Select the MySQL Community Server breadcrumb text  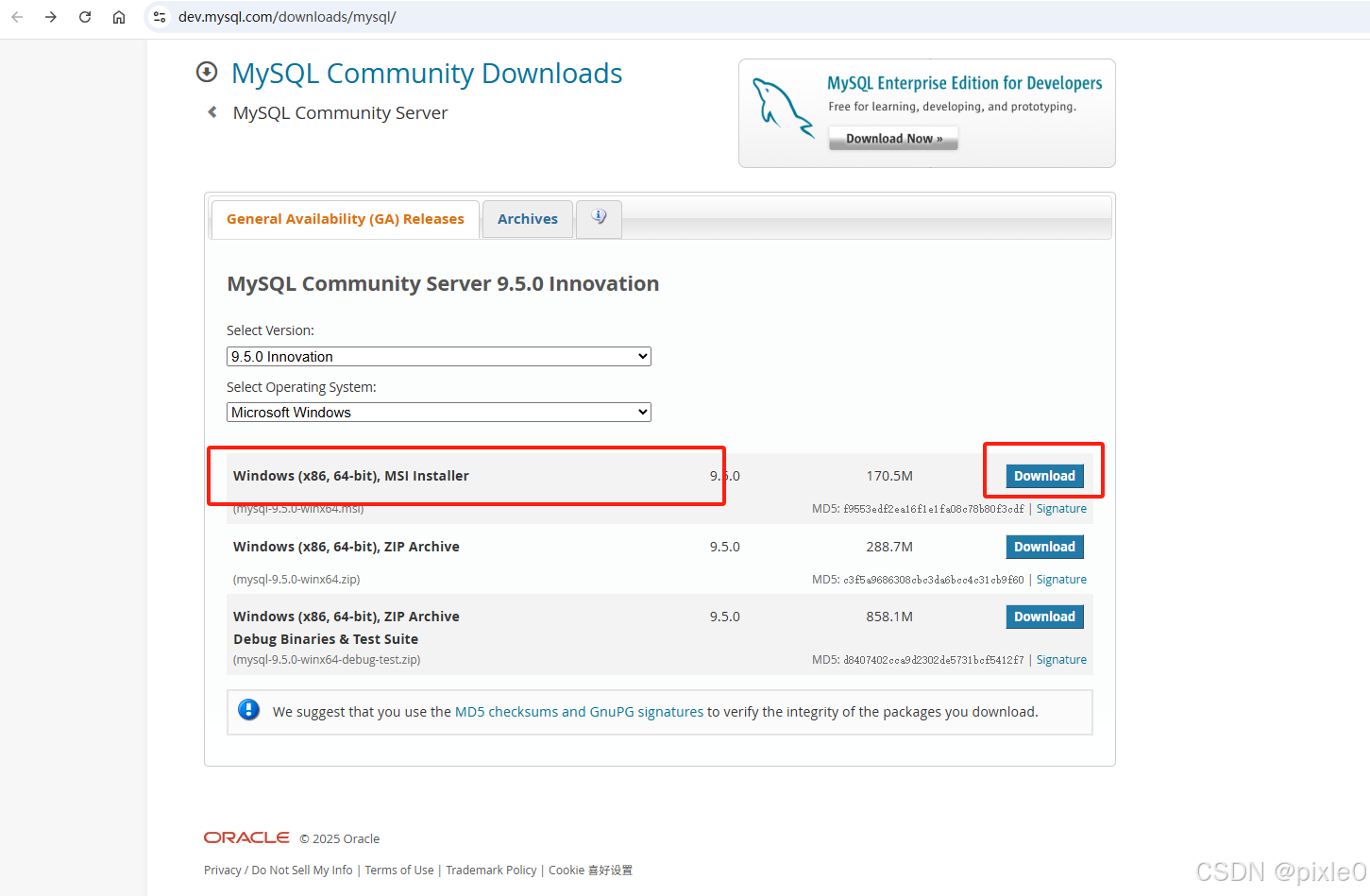click(x=340, y=113)
